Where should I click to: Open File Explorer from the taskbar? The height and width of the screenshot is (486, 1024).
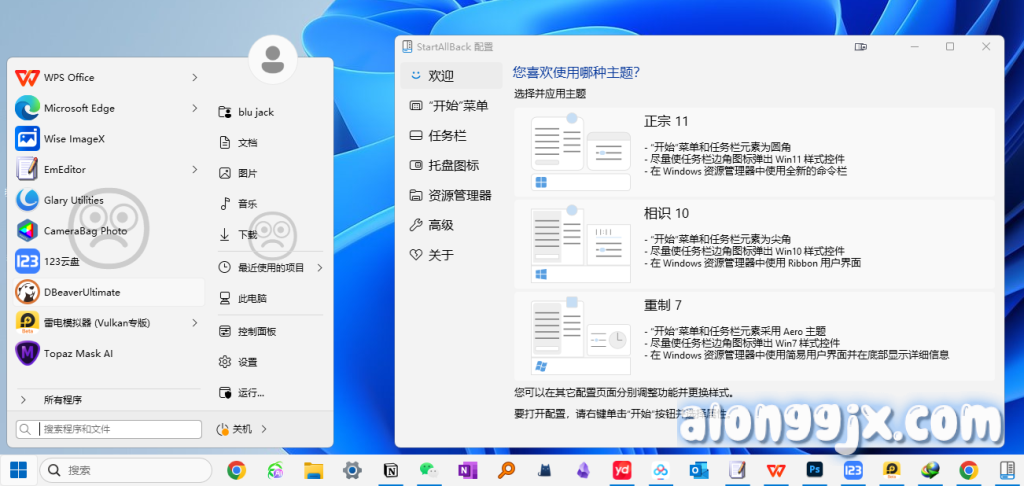click(314, 470)
